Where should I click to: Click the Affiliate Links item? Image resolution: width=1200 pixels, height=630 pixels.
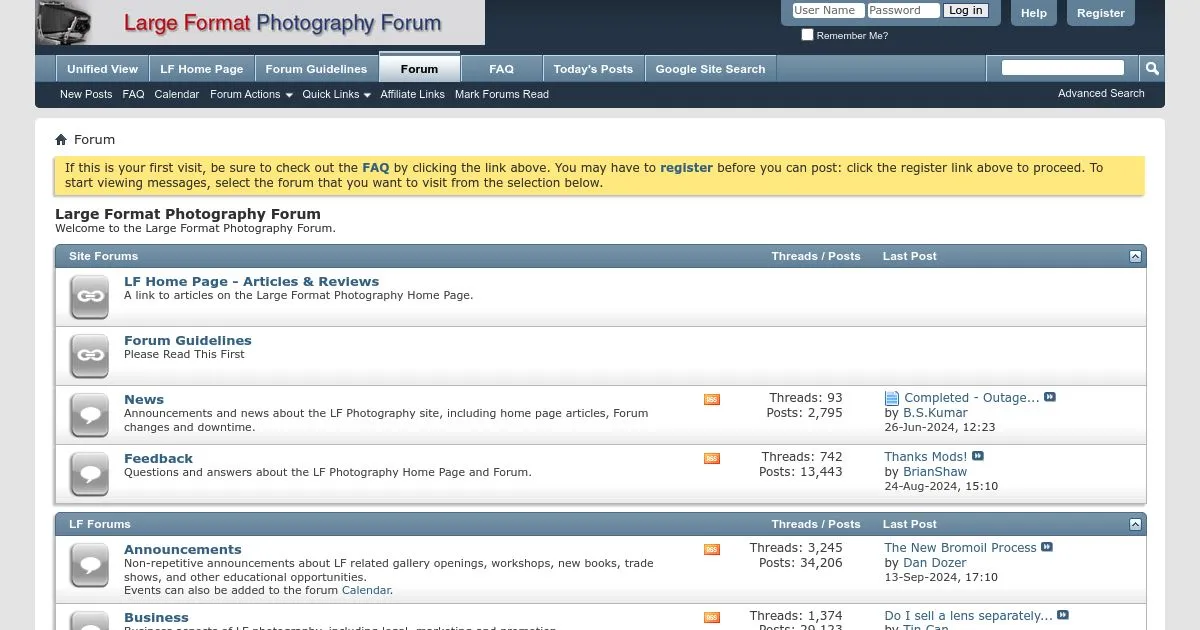pos(412,95)
